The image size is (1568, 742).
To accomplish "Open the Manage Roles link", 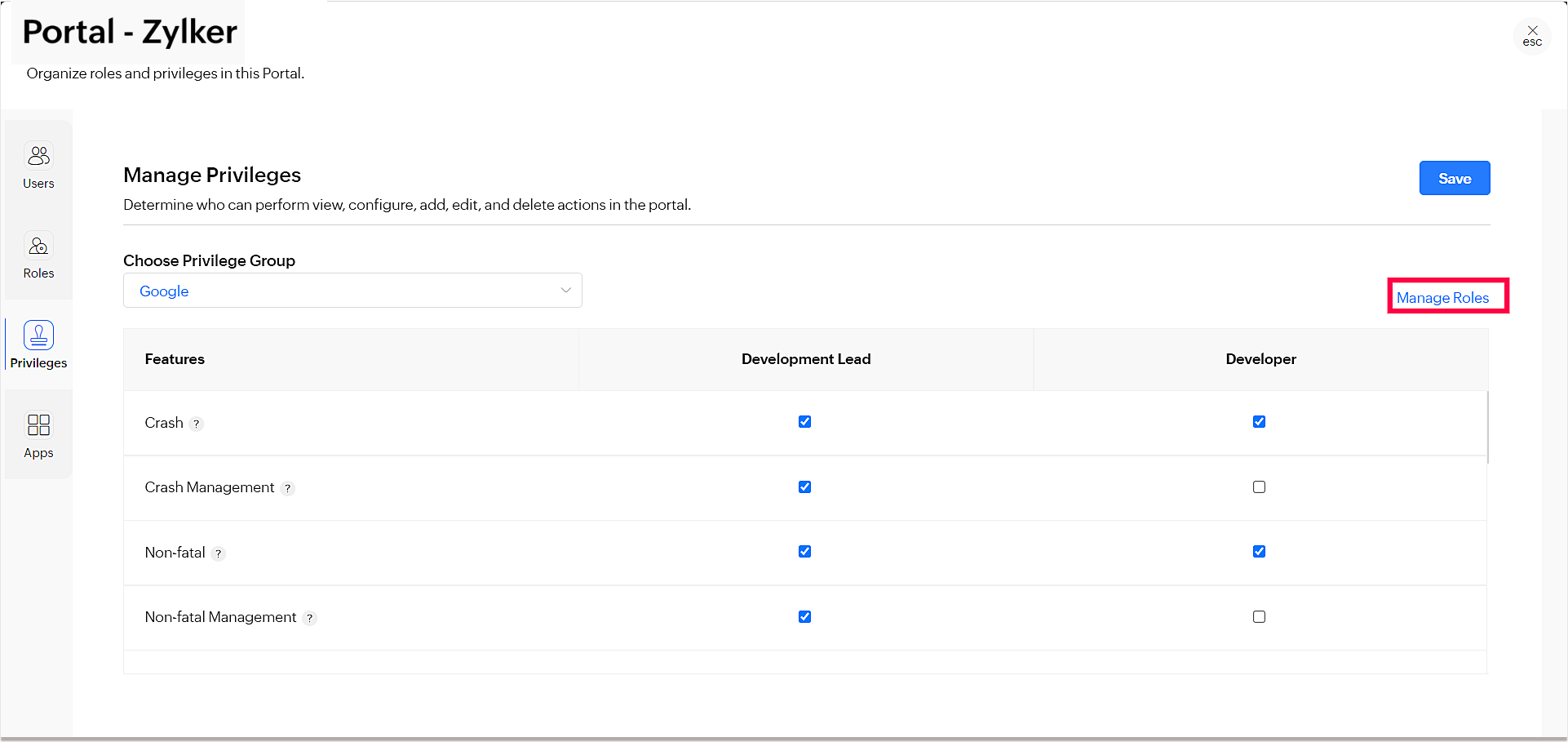I will (x=1442, y=298).
